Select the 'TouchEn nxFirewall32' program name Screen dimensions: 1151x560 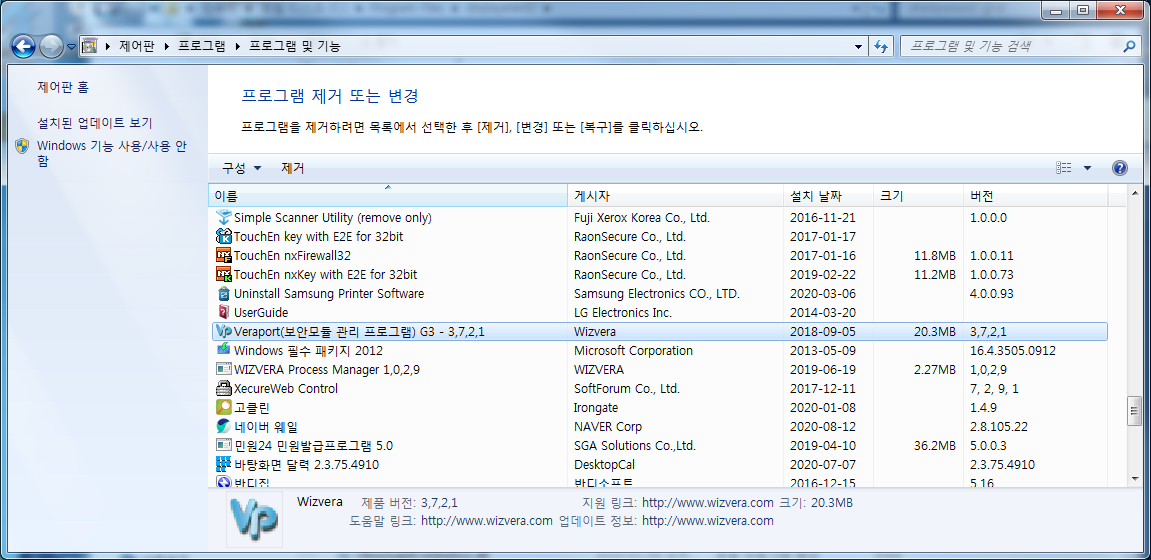pos(293,255)
